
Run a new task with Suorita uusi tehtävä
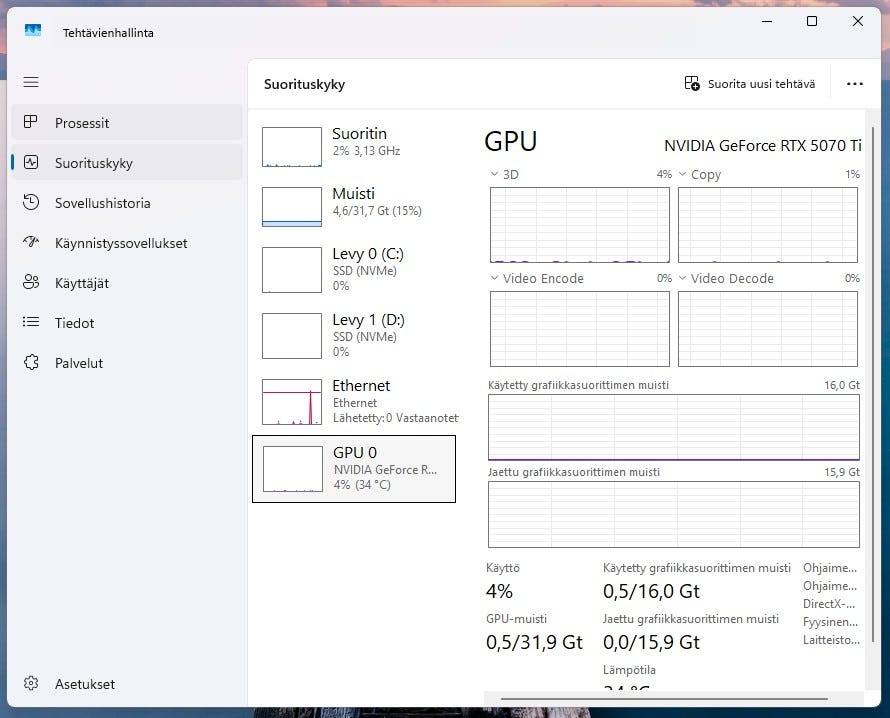[750, 84]
